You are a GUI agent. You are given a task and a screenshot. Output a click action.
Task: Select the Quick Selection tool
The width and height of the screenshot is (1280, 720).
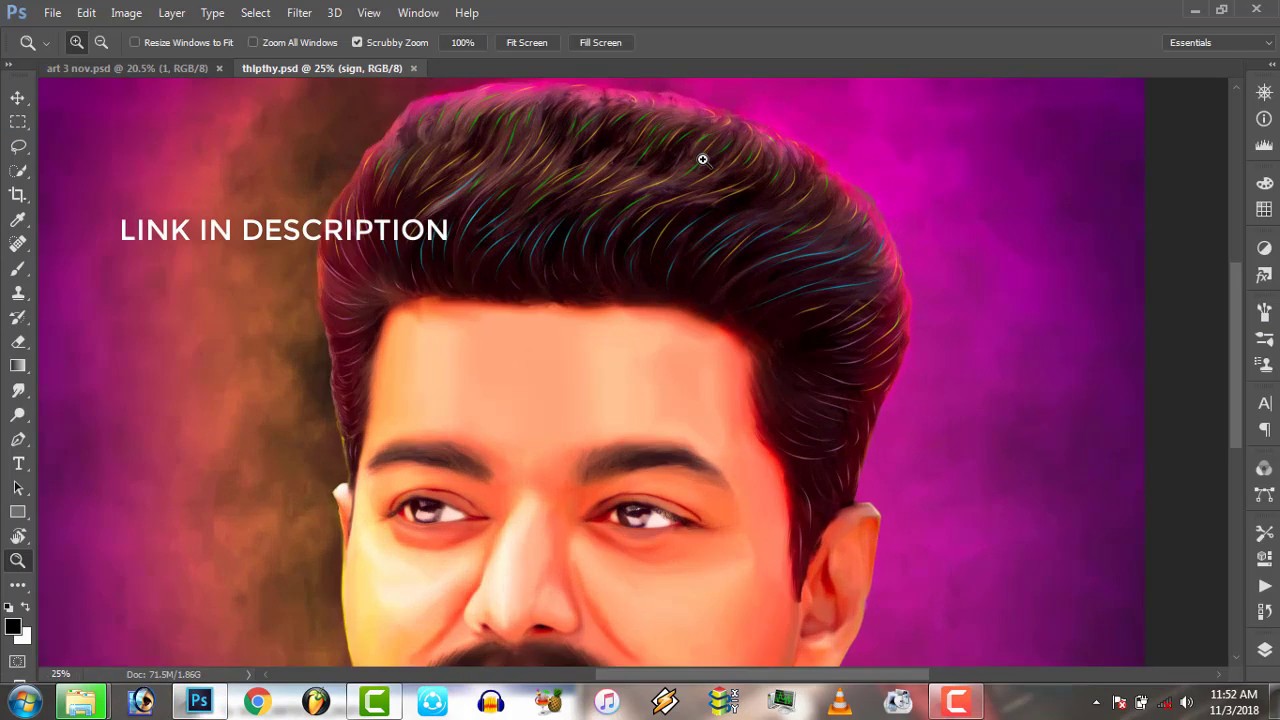(18, 171)
